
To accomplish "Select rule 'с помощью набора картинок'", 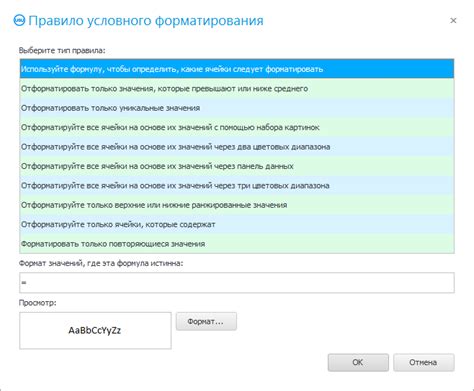I will (237, 127).
